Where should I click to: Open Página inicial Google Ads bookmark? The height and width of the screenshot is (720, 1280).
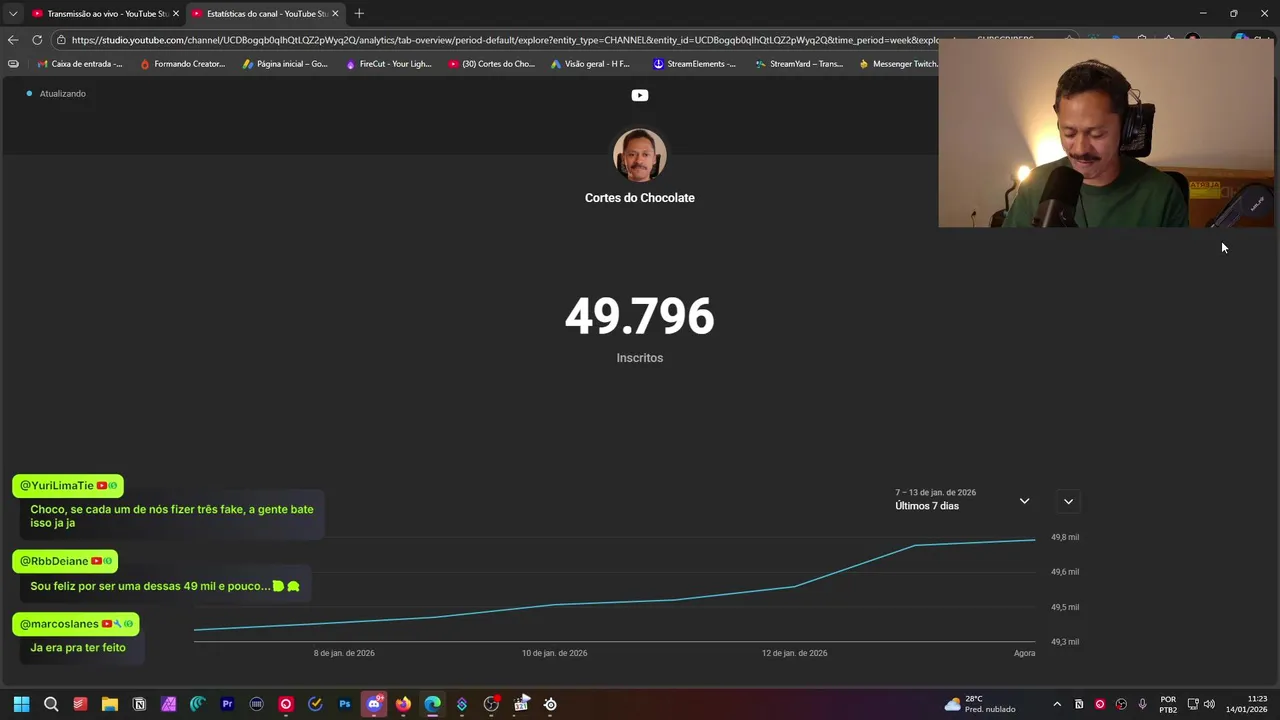pyautogui.click(x=285, y=64)
